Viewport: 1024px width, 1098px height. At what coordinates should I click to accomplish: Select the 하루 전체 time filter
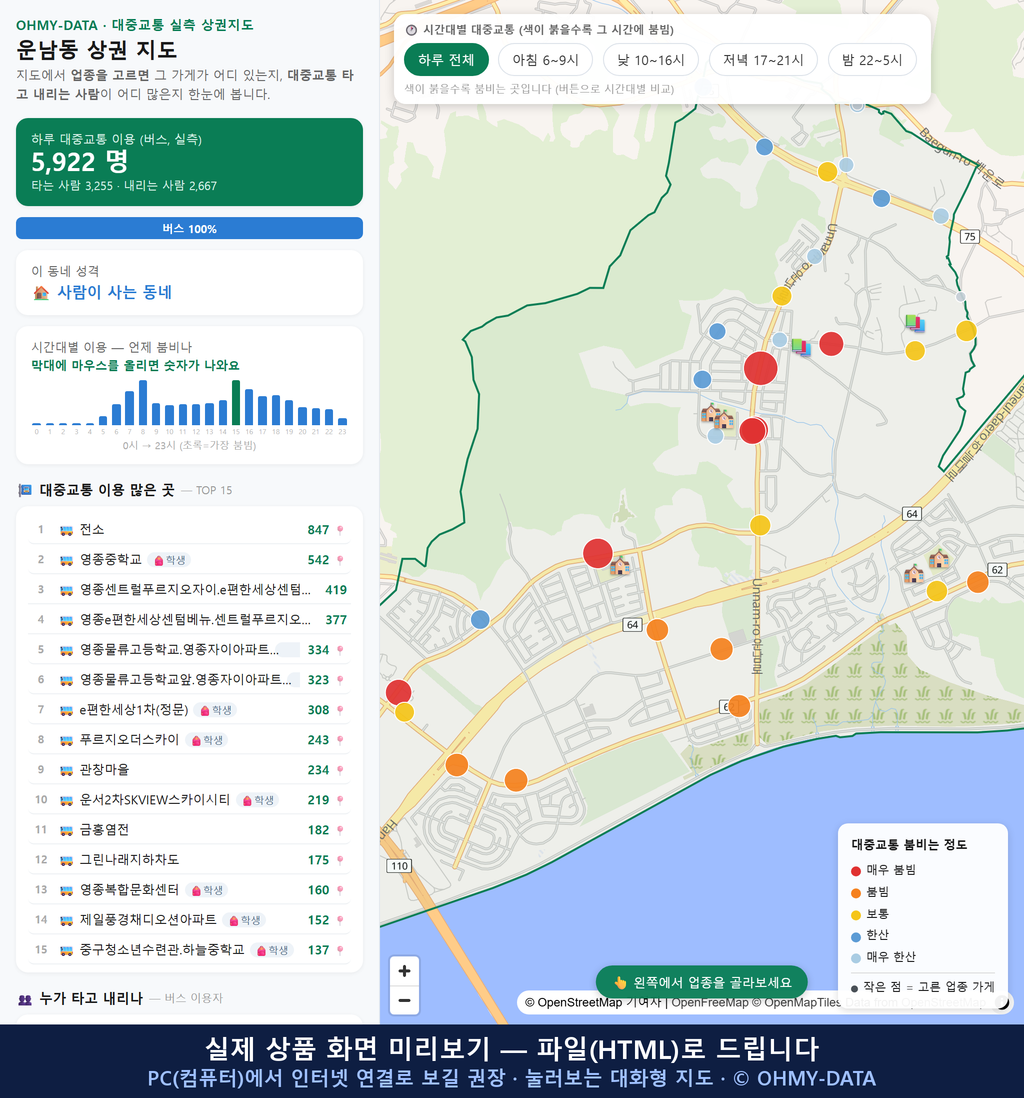446,60
